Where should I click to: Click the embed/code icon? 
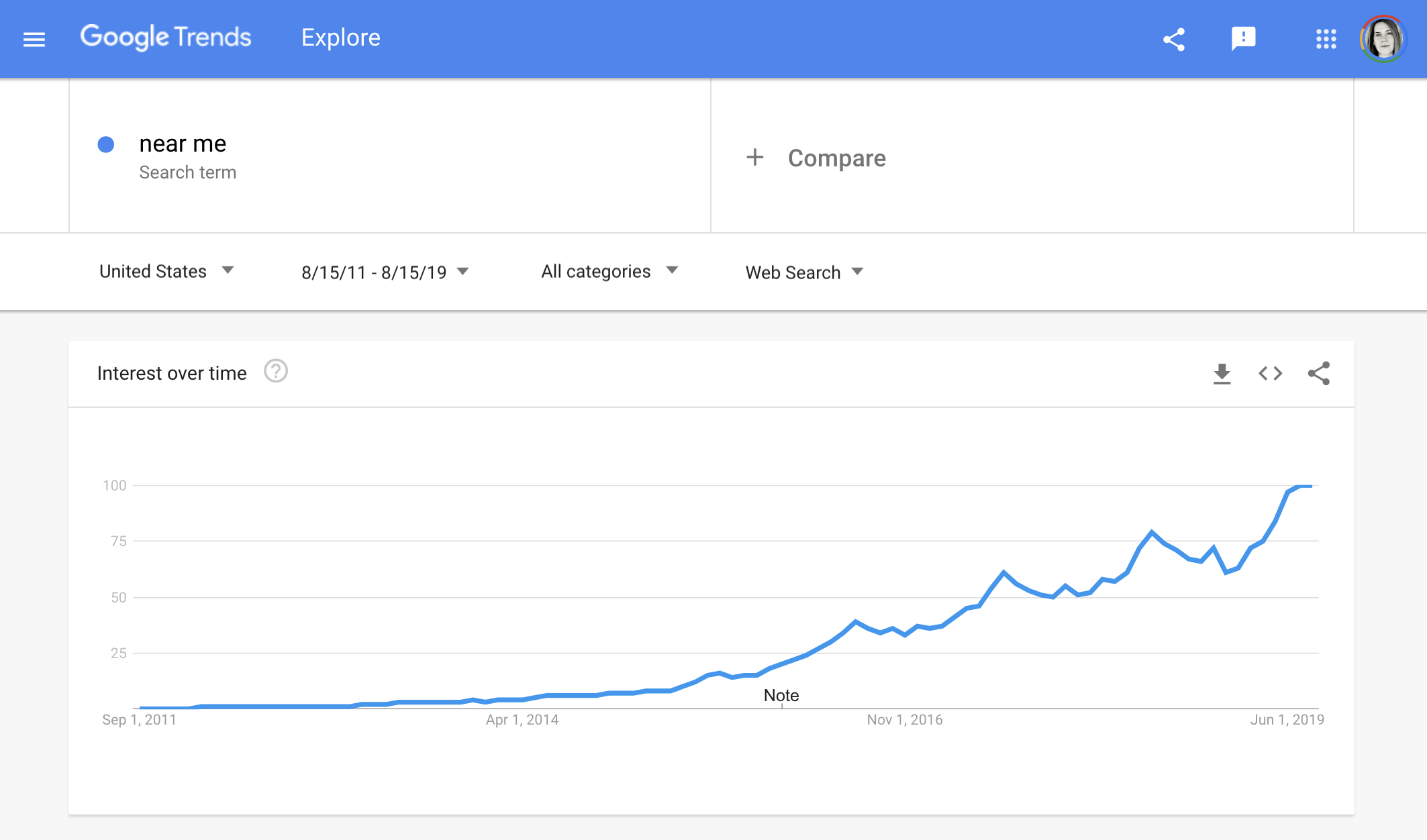tap(1270, 373)
